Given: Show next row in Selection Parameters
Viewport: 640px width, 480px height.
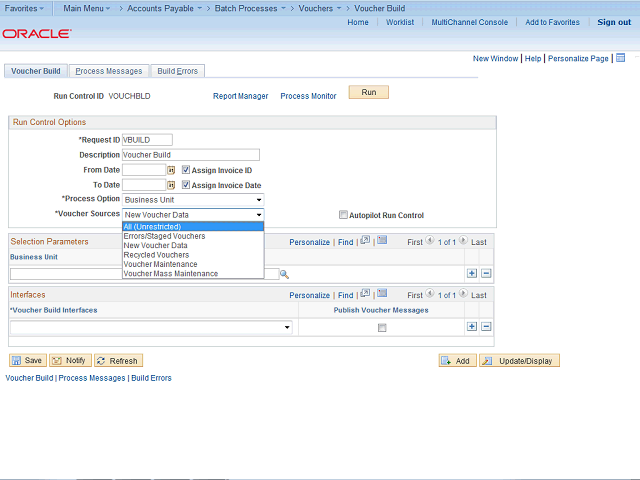Looking at the screenshot, I should coord(463,240).
